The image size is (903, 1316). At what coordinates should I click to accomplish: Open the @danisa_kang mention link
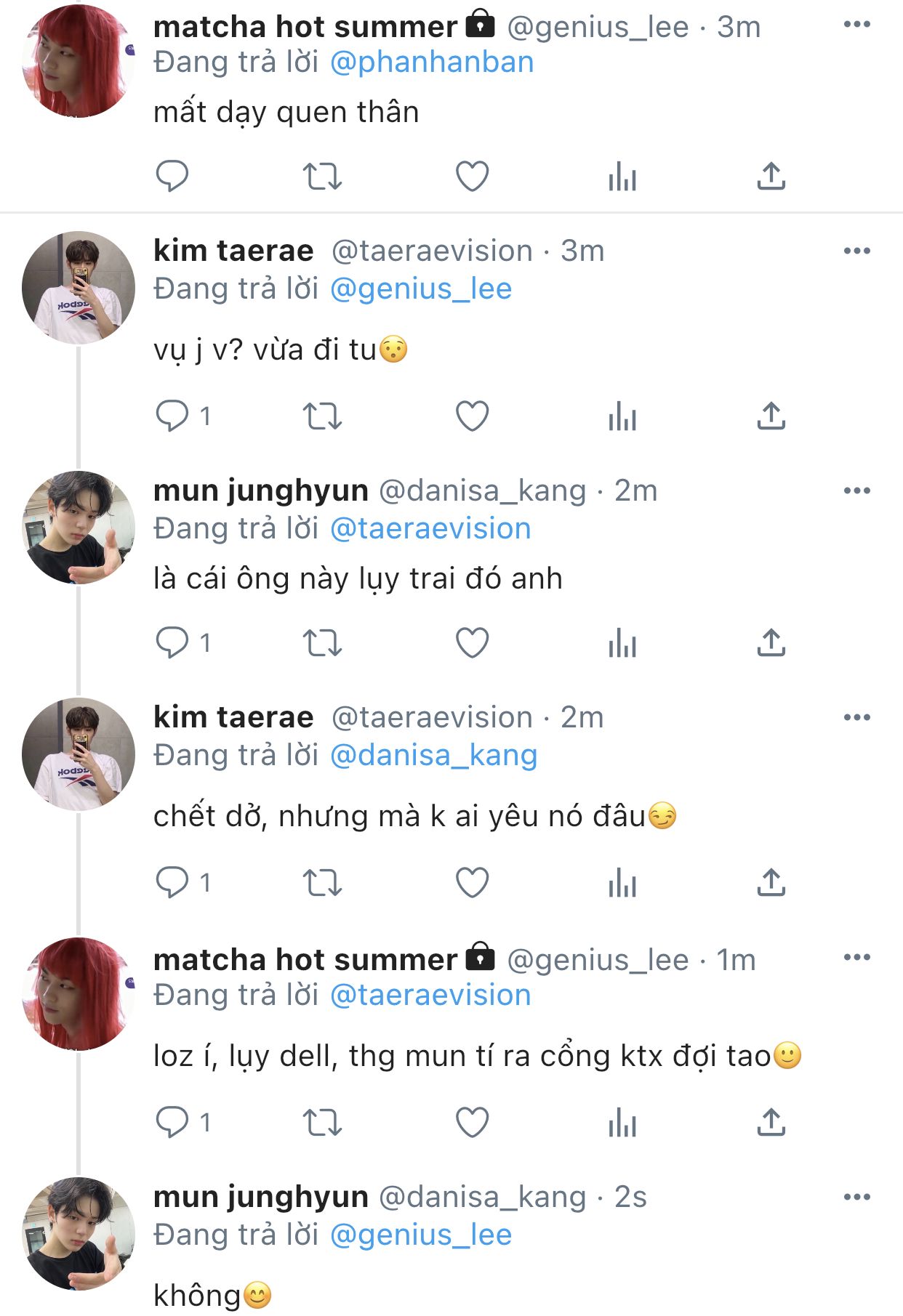433,756
